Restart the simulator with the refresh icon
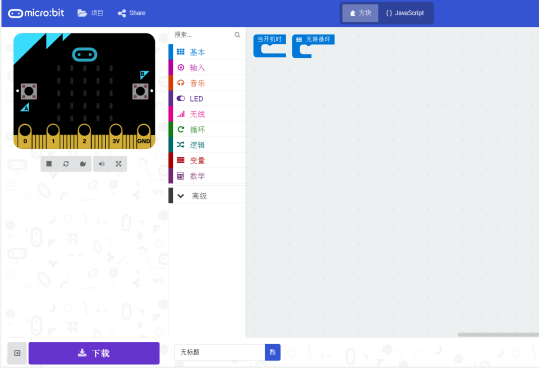540x368 pixels. point(66,164)
